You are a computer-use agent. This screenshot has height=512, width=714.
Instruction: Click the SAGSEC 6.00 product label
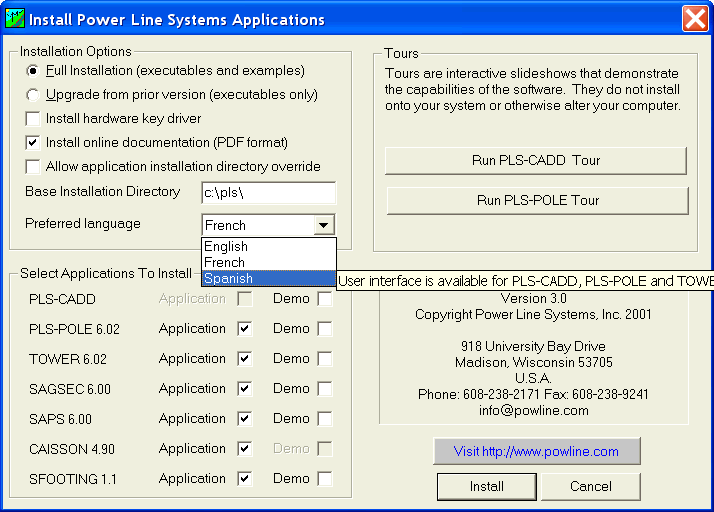point(70,389)
